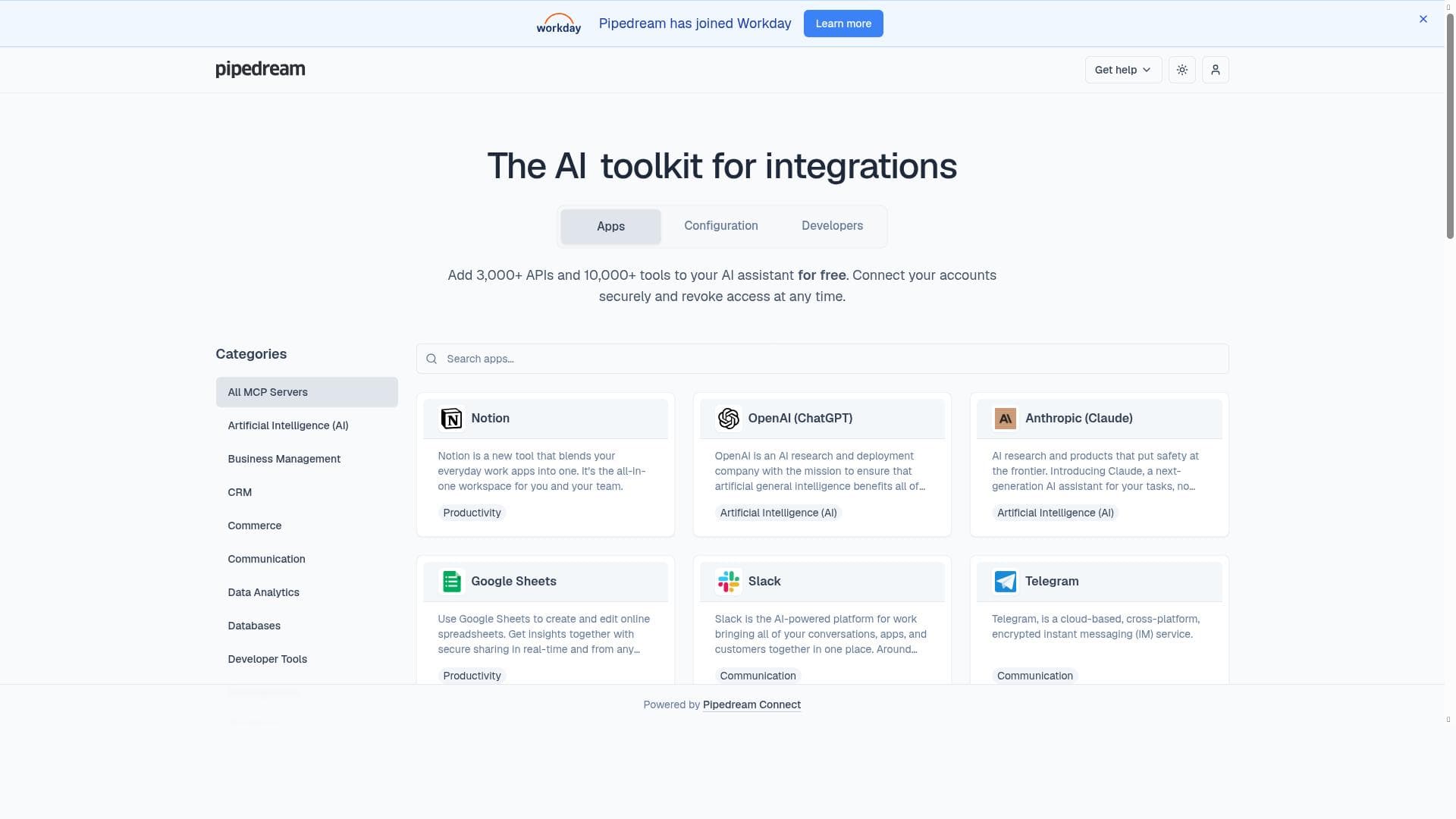Dismiss the Workday announcement banner
The width and height of the screenshot is (1456, 819).
pyautogui.click(x=1423, y=19)
